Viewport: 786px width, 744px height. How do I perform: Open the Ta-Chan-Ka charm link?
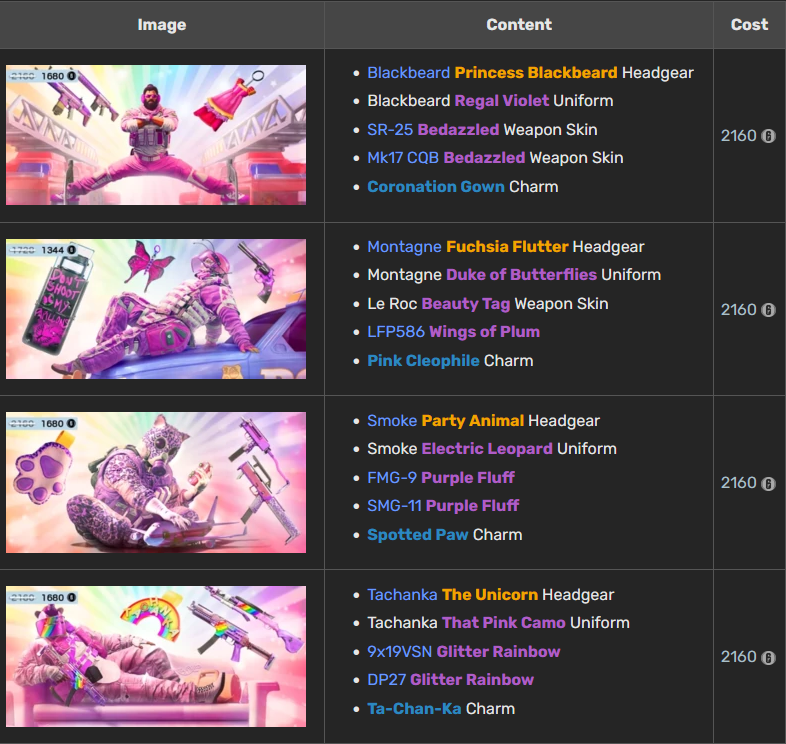click(x=414, y=709)
